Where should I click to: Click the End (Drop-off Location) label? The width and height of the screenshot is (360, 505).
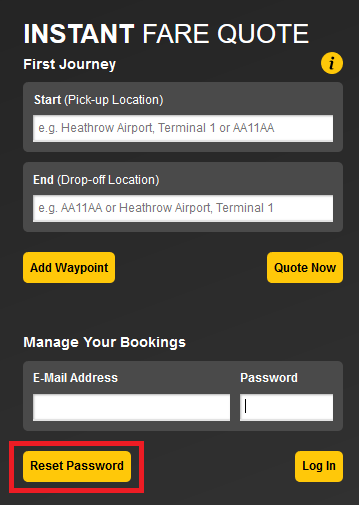(96, 180)
